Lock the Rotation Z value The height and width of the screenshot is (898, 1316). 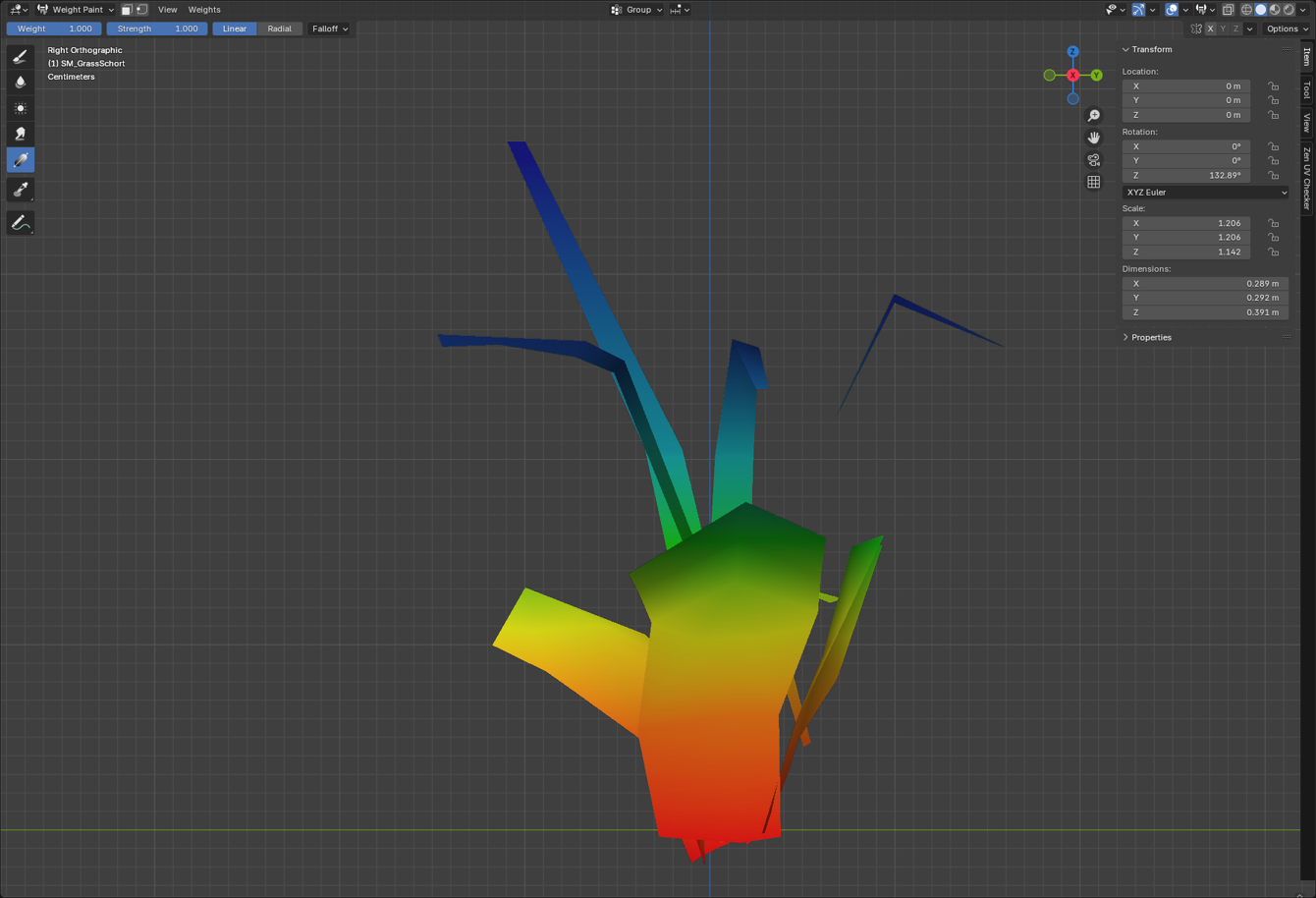(x=1273, y=175)
